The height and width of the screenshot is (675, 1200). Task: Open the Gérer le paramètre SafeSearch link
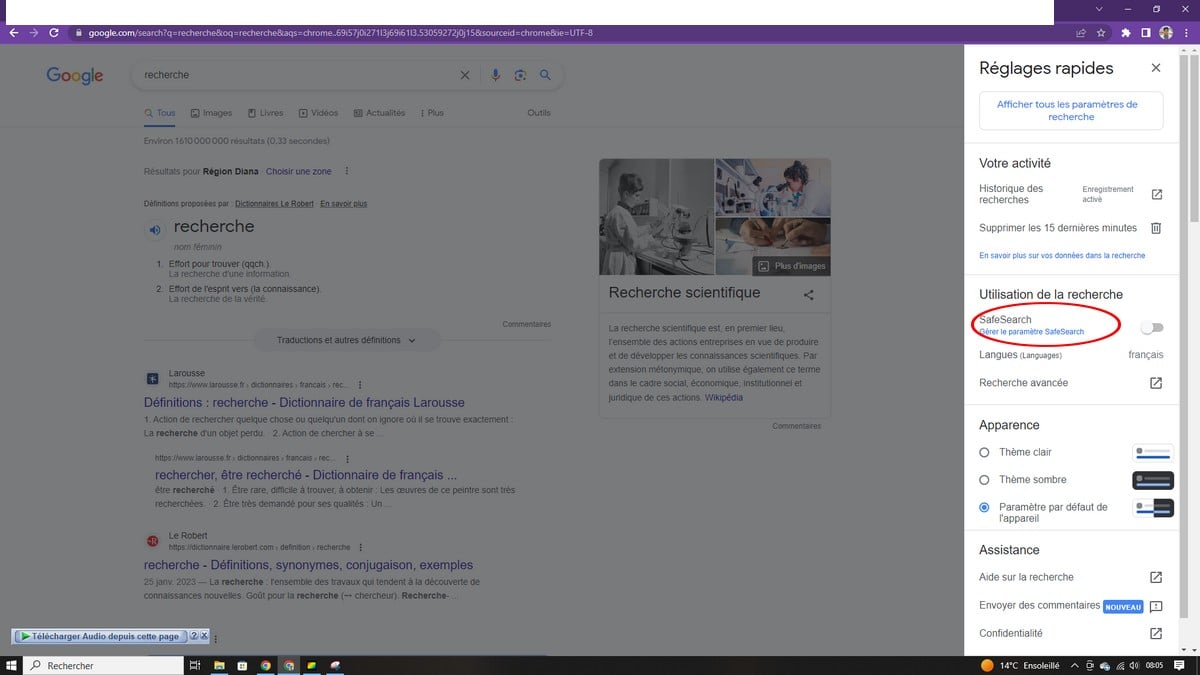(1031, 331)
